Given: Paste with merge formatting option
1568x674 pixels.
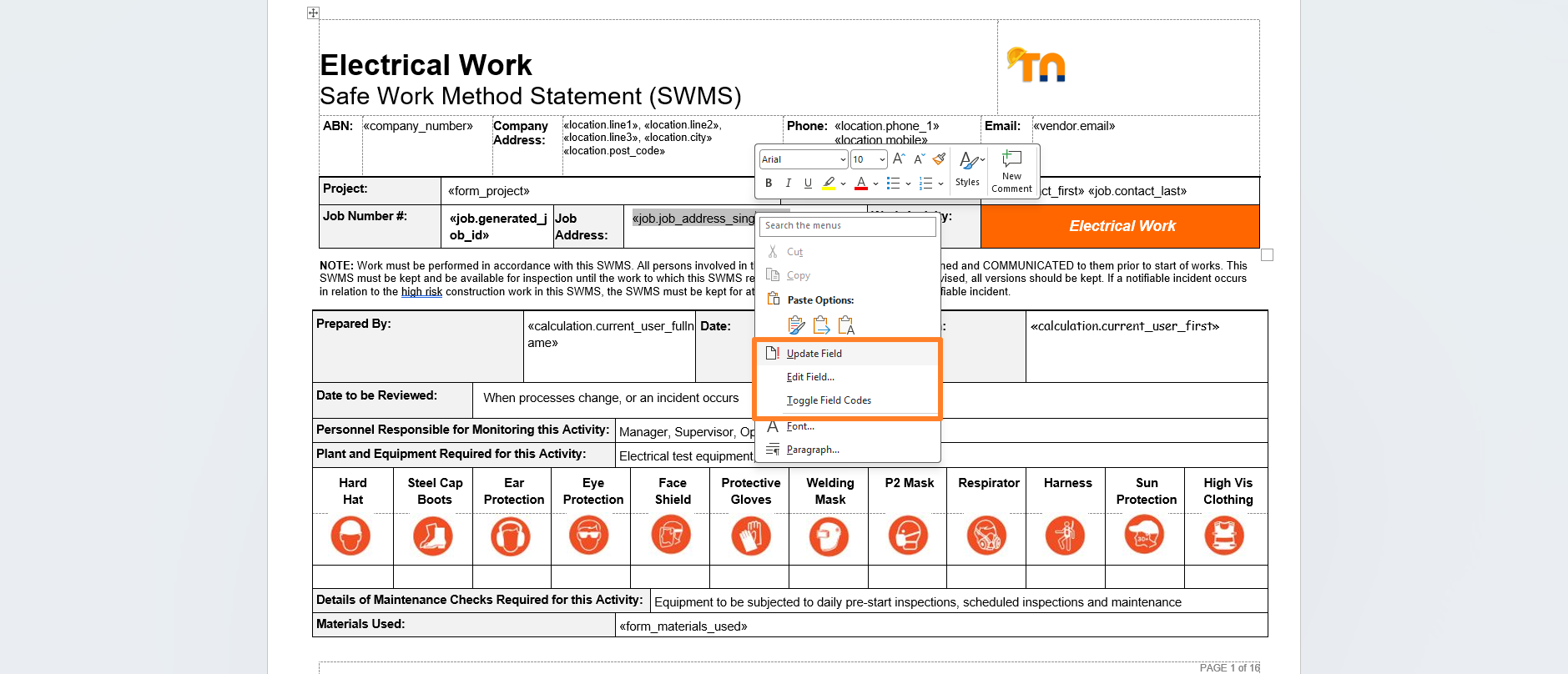Looking at the screenshot, I should [822, 325].
